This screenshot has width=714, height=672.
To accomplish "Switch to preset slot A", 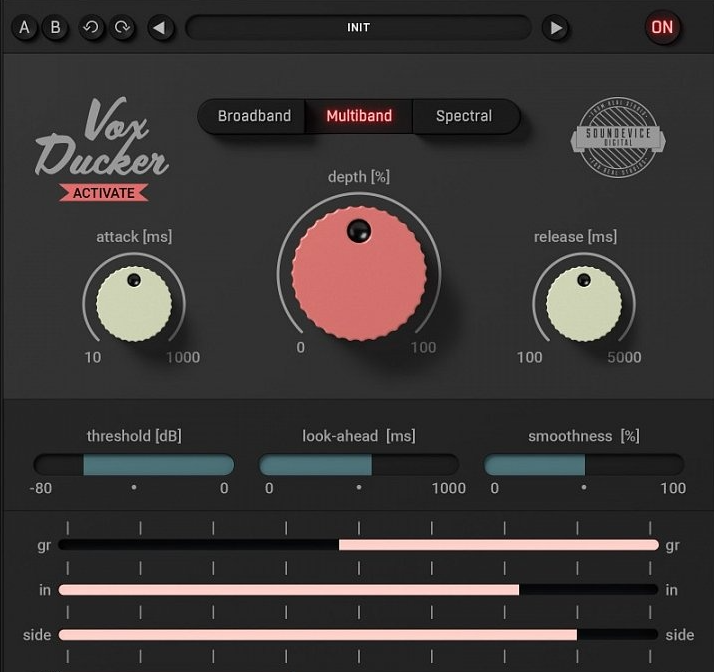I will coord(24,28).
